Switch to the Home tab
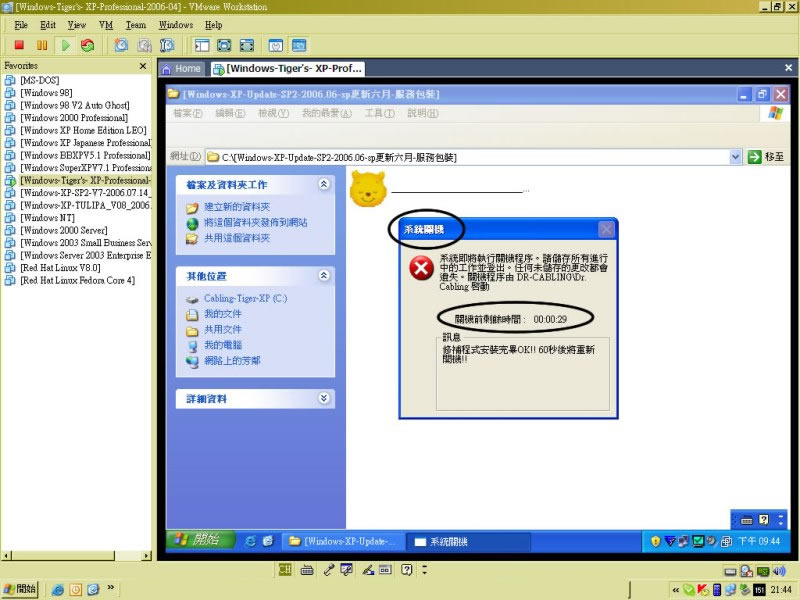The width and height of the screenshot is (800, 600). 182,68
